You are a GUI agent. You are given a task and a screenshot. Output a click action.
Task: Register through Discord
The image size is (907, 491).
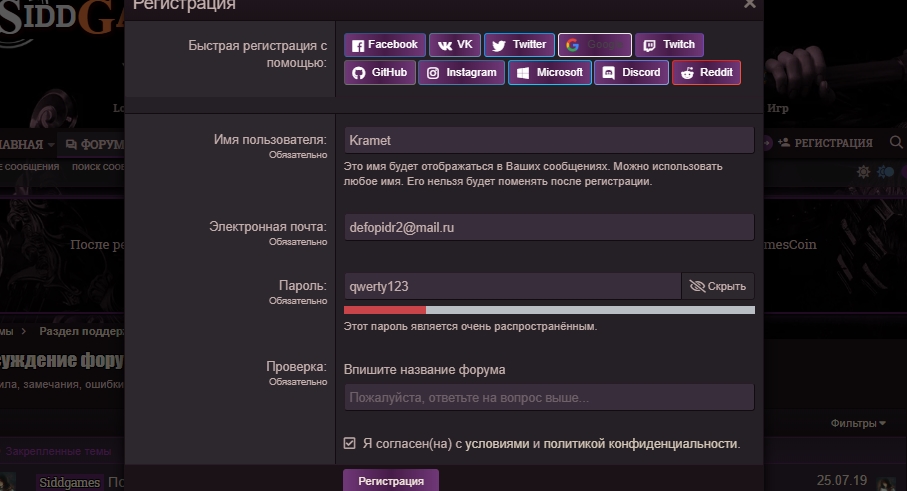pos(631,73)
